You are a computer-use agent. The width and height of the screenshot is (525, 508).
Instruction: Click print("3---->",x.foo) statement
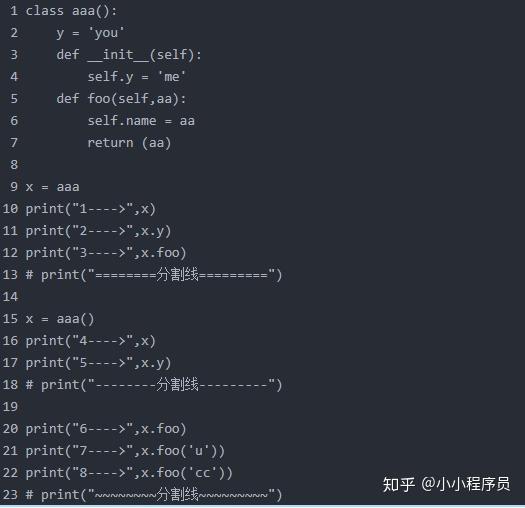[106, 252]
